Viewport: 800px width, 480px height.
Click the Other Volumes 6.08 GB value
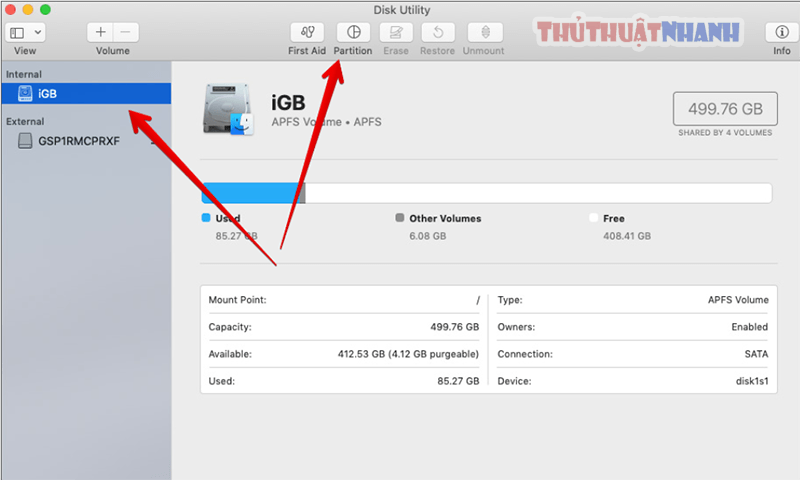pos(428,236)
